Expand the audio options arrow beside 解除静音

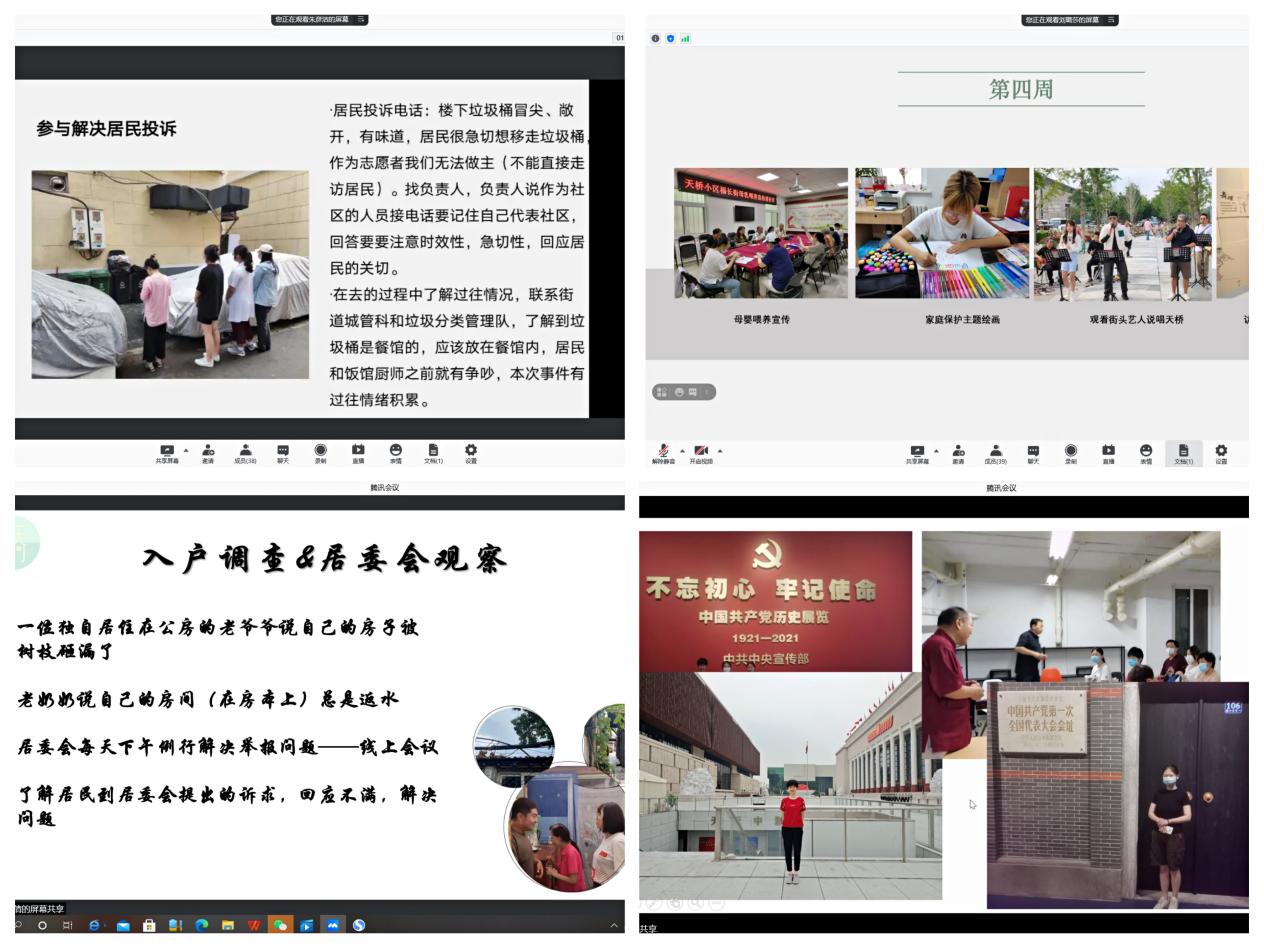click(683, 450)
